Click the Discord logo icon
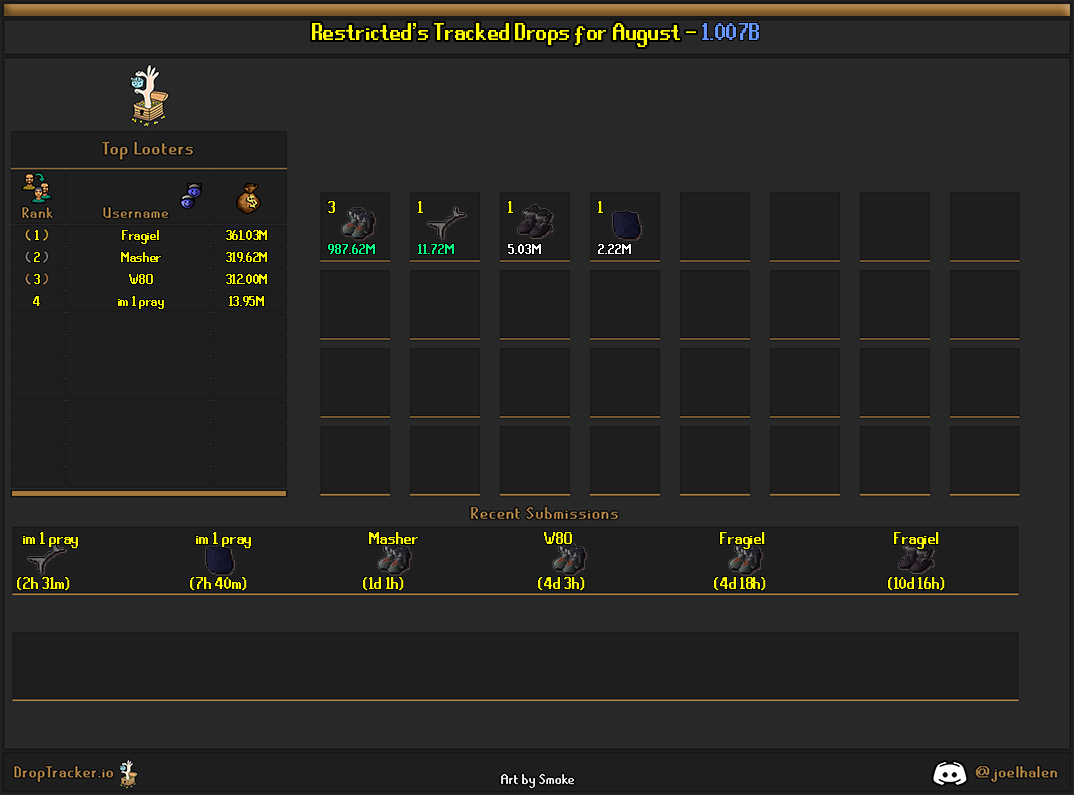Viewport: 1074px width, 795px height. [949, 774]
